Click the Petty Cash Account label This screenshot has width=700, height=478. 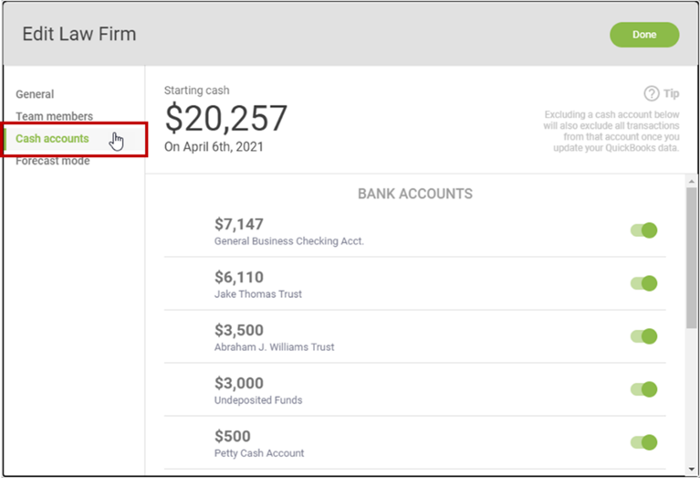pos(259,453)
